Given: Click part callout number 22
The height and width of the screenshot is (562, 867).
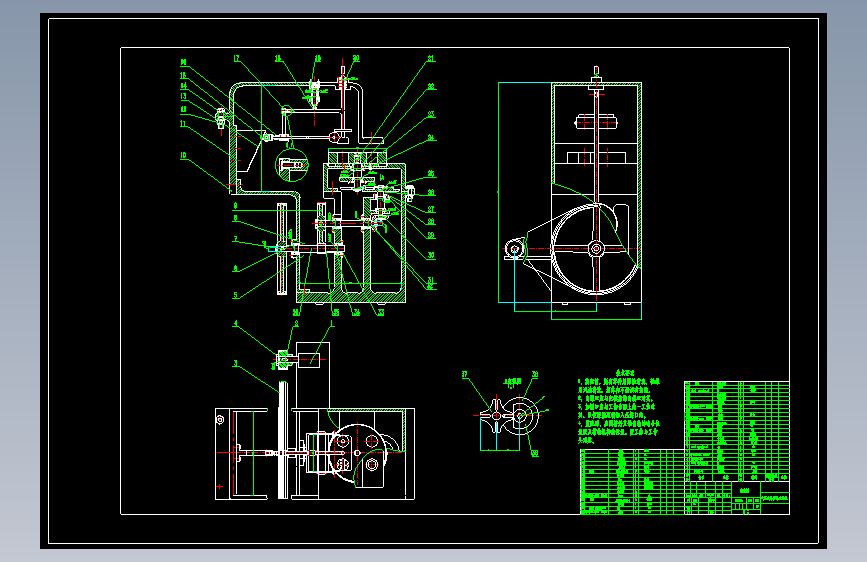Looking at the screenshot, I should coord(431,87).
